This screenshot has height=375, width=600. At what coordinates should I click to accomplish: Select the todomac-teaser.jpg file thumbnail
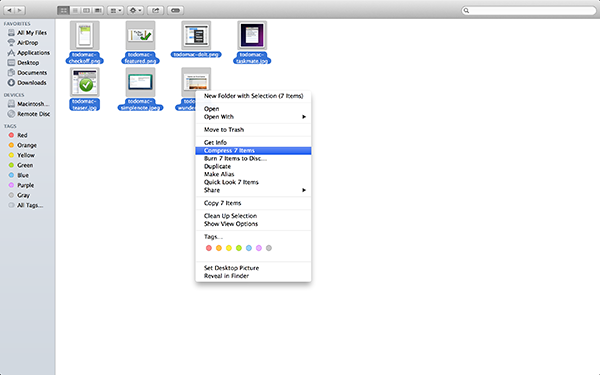click(85, 82)
